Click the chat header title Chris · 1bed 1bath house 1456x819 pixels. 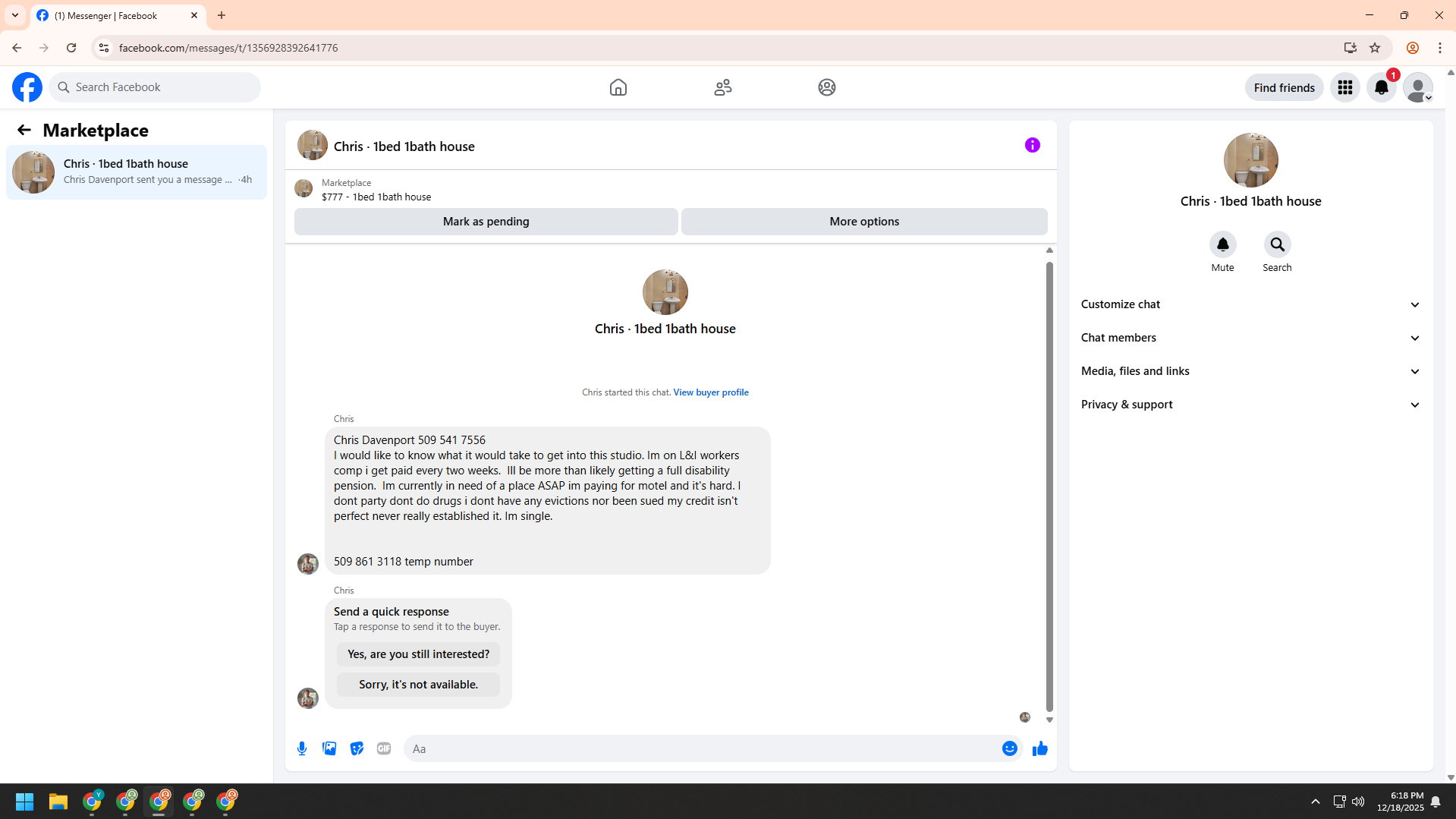404,146
